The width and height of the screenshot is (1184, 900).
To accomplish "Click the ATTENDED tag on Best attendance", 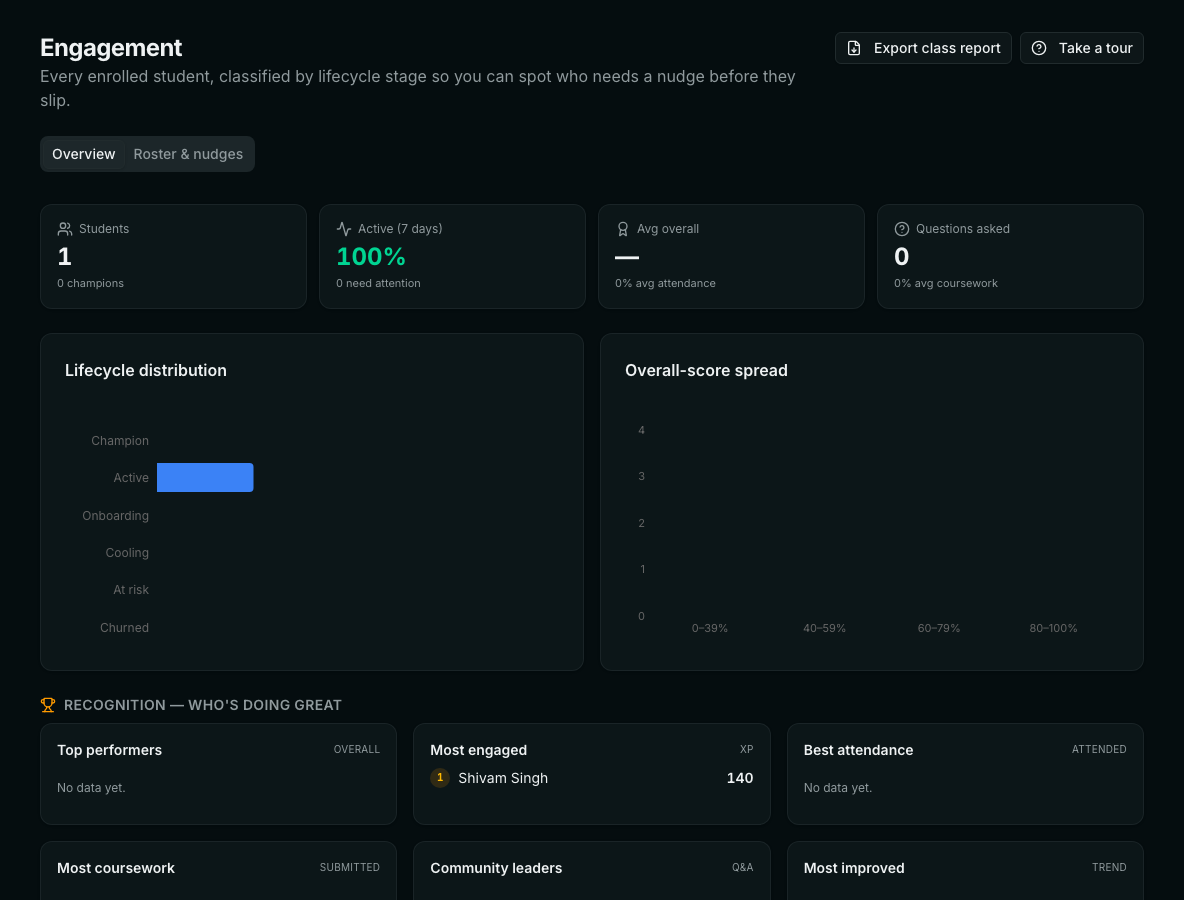I will tap(1099, 749).
